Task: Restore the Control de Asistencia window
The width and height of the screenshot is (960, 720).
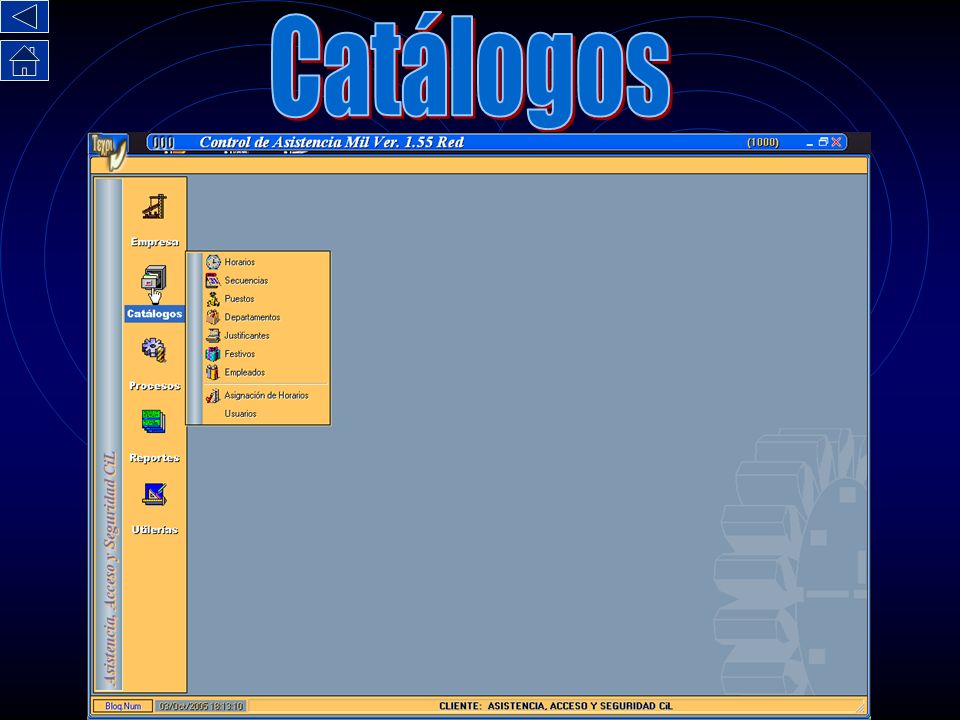Action: point(823,142)
